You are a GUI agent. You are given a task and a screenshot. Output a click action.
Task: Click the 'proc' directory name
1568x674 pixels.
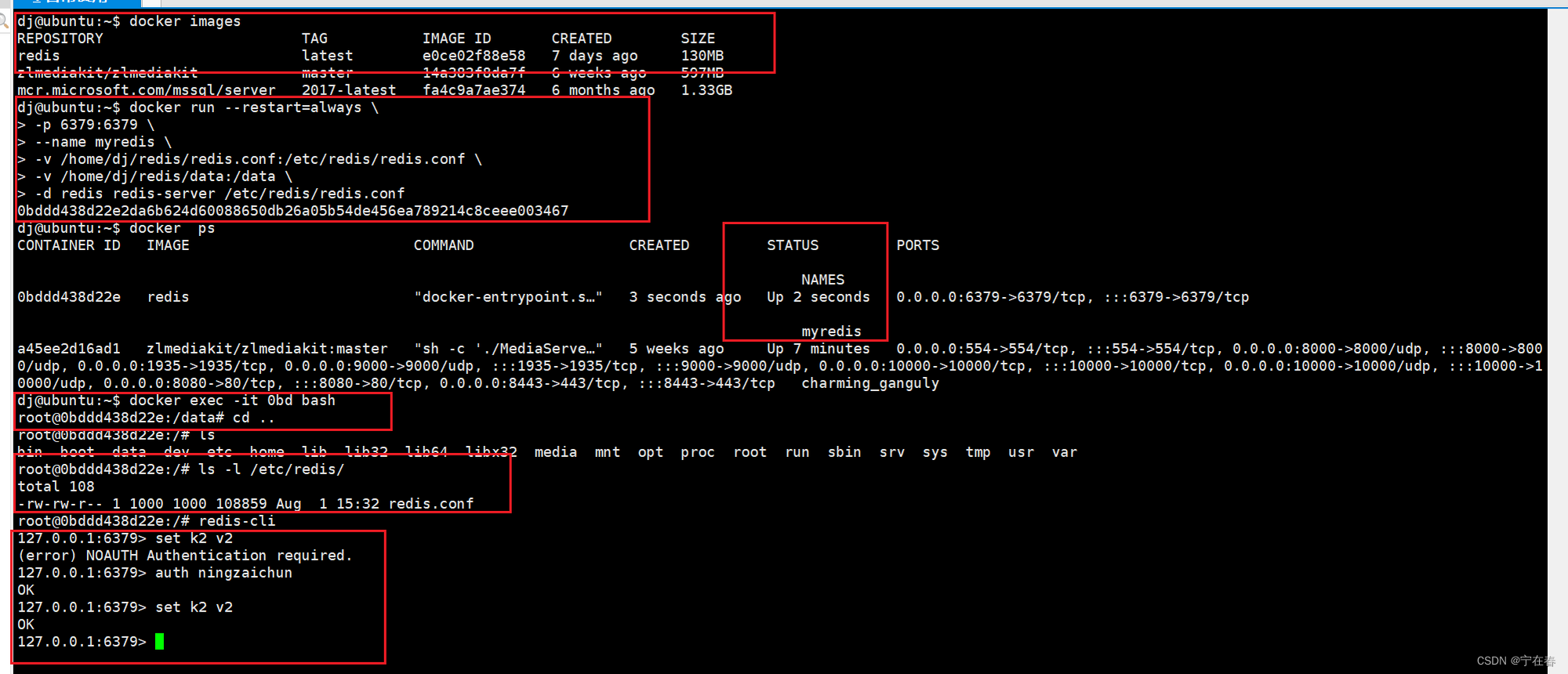[x=698, y=452]
